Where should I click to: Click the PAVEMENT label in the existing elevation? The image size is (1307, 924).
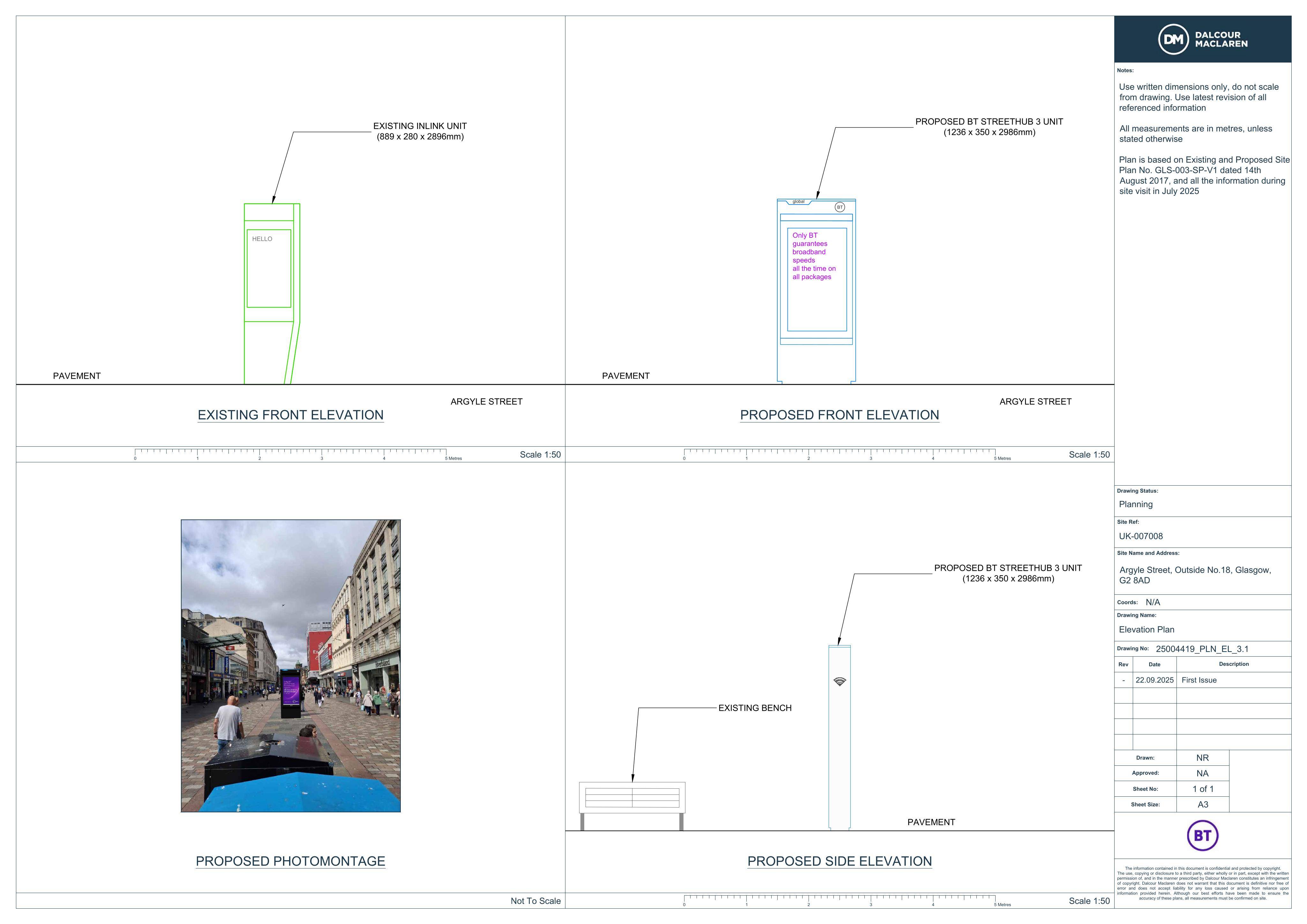click(77, 376)
